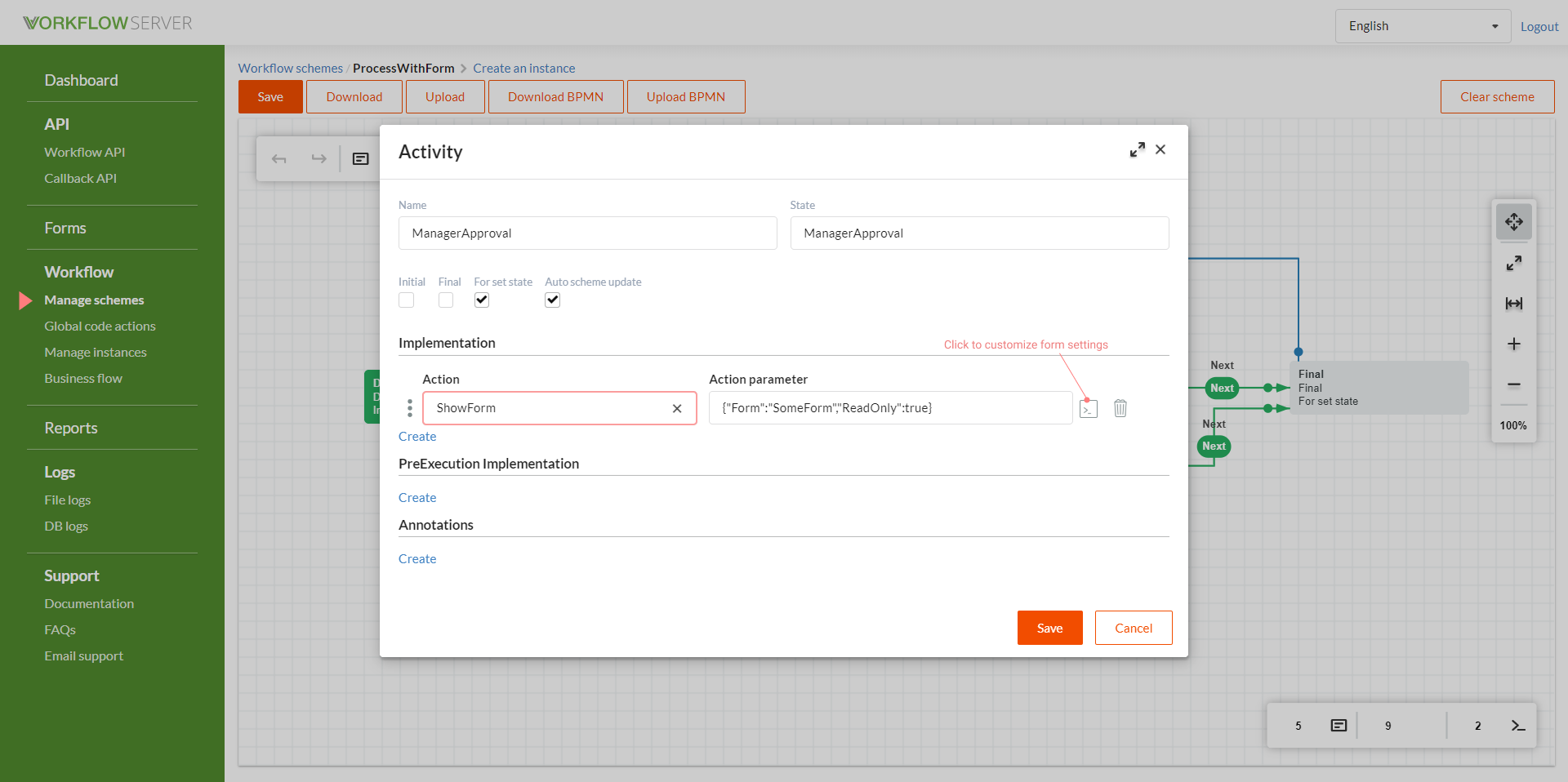Screen dimensions: 1568x782
Task: Expand the Activity dialog to fullscreen
Action: 1137,150
